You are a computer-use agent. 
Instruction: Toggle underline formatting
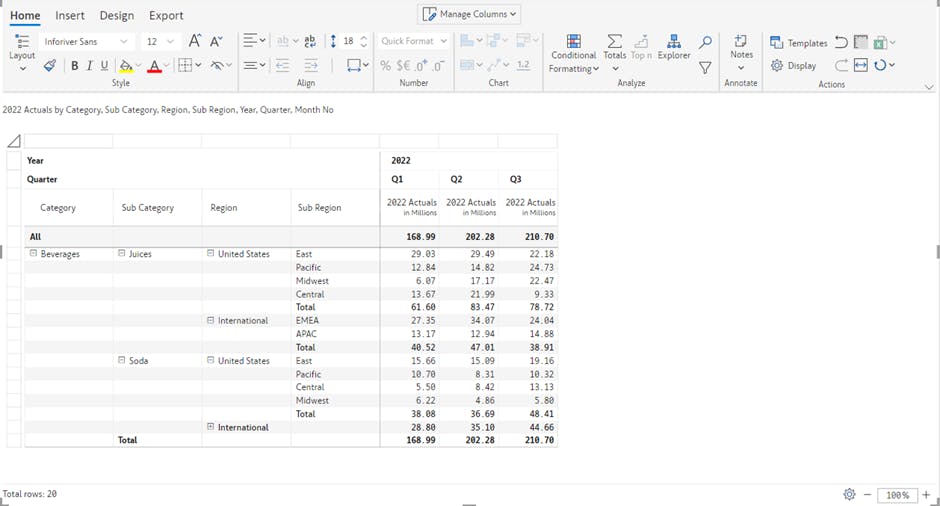point(104,66)
